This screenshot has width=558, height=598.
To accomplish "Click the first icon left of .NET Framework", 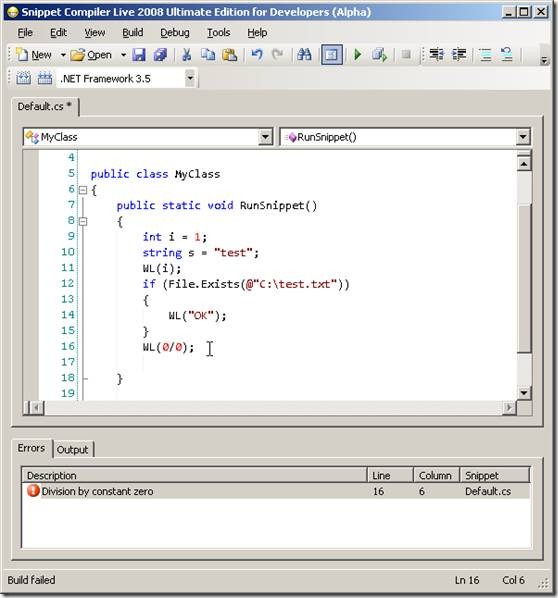I will (x=23, y=79).
